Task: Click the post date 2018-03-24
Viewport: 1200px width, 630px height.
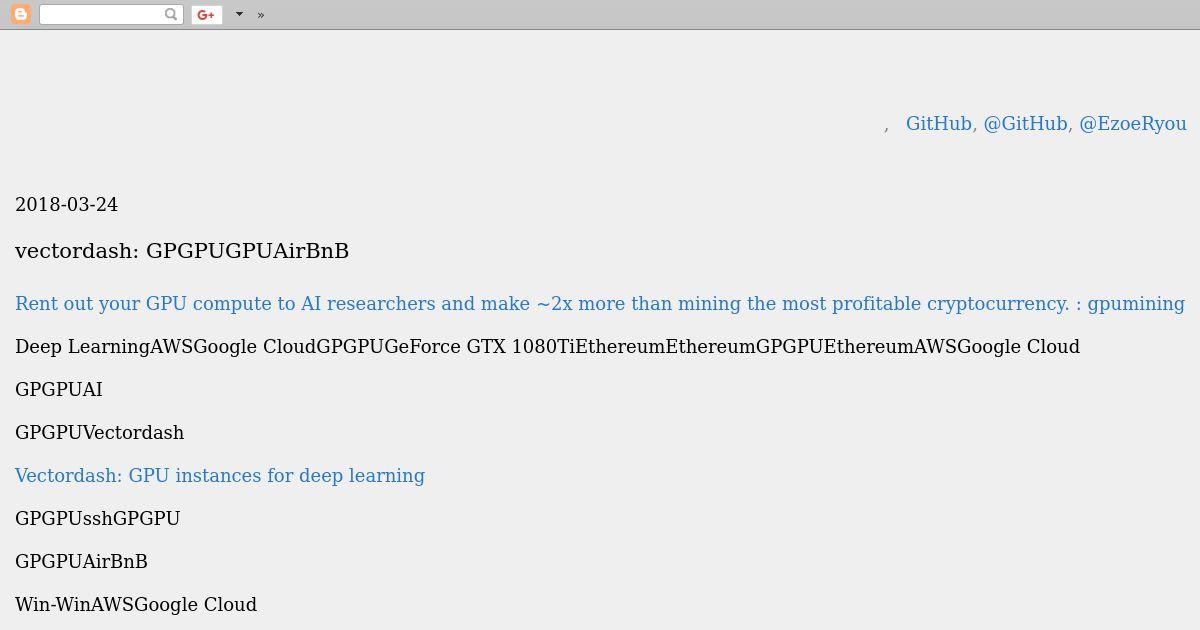Action: (66, 204)
